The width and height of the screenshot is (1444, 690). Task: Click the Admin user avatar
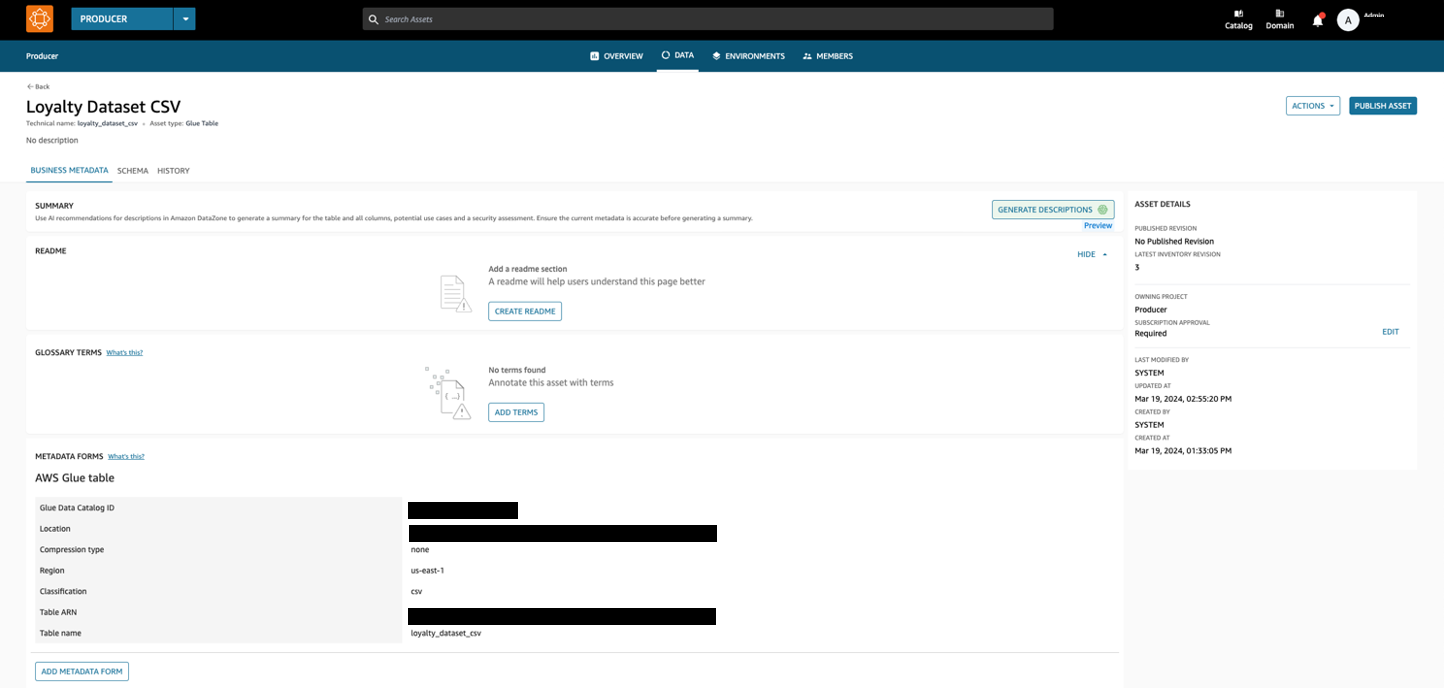pos(1348,20)
